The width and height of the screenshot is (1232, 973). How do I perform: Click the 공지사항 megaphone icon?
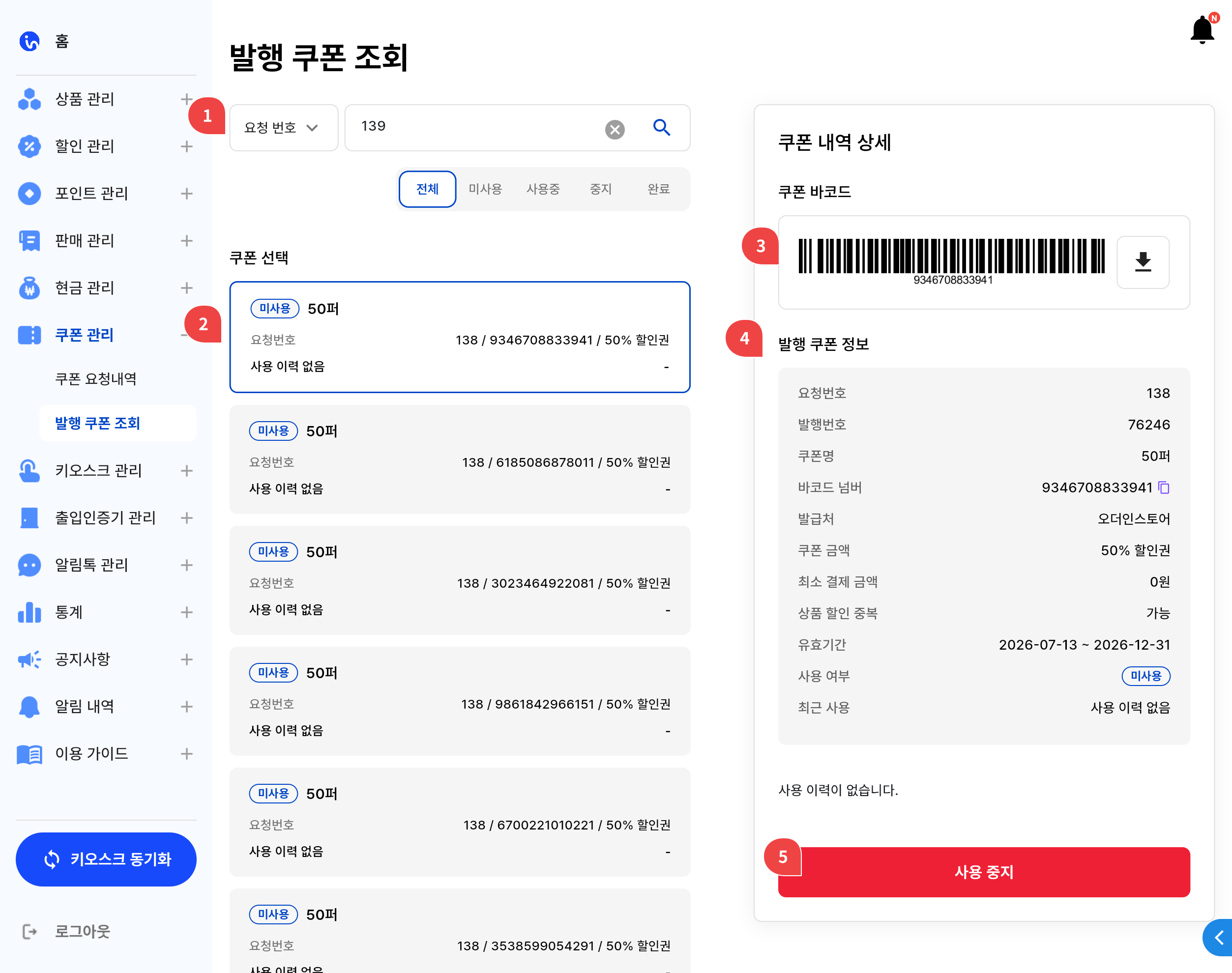point(29,659)
